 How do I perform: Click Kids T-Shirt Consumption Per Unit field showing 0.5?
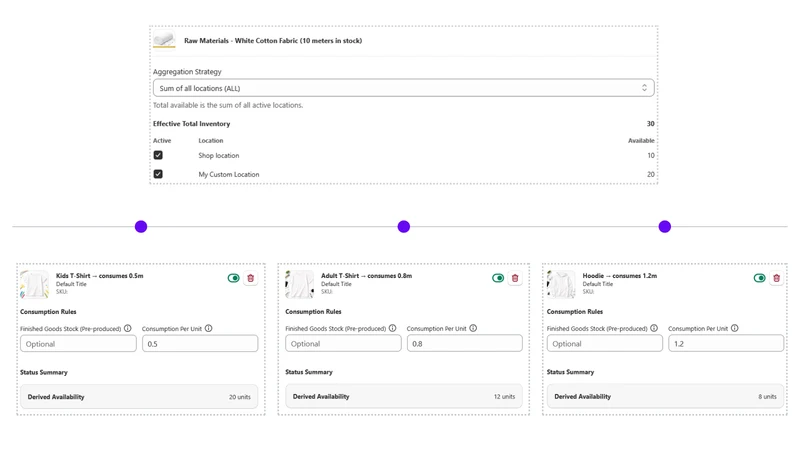tap(200, 343)
